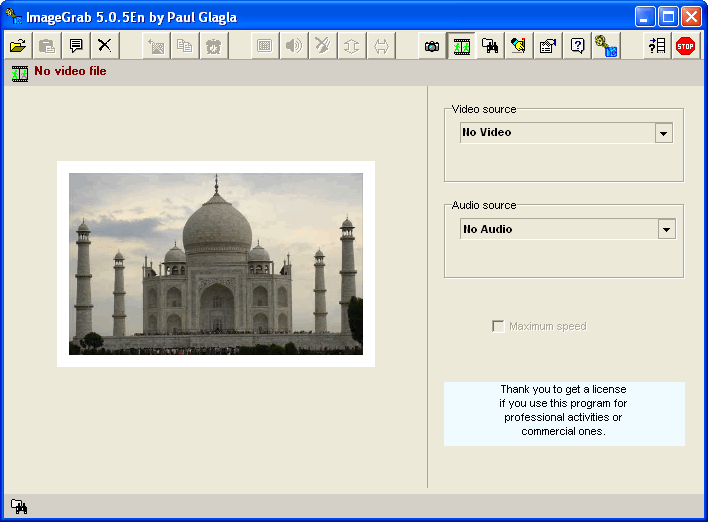Click the folder with binoculars toolbar icon
Image resolution: width=708 pixels, height=522 pixels.
click(x=490, y=46)
